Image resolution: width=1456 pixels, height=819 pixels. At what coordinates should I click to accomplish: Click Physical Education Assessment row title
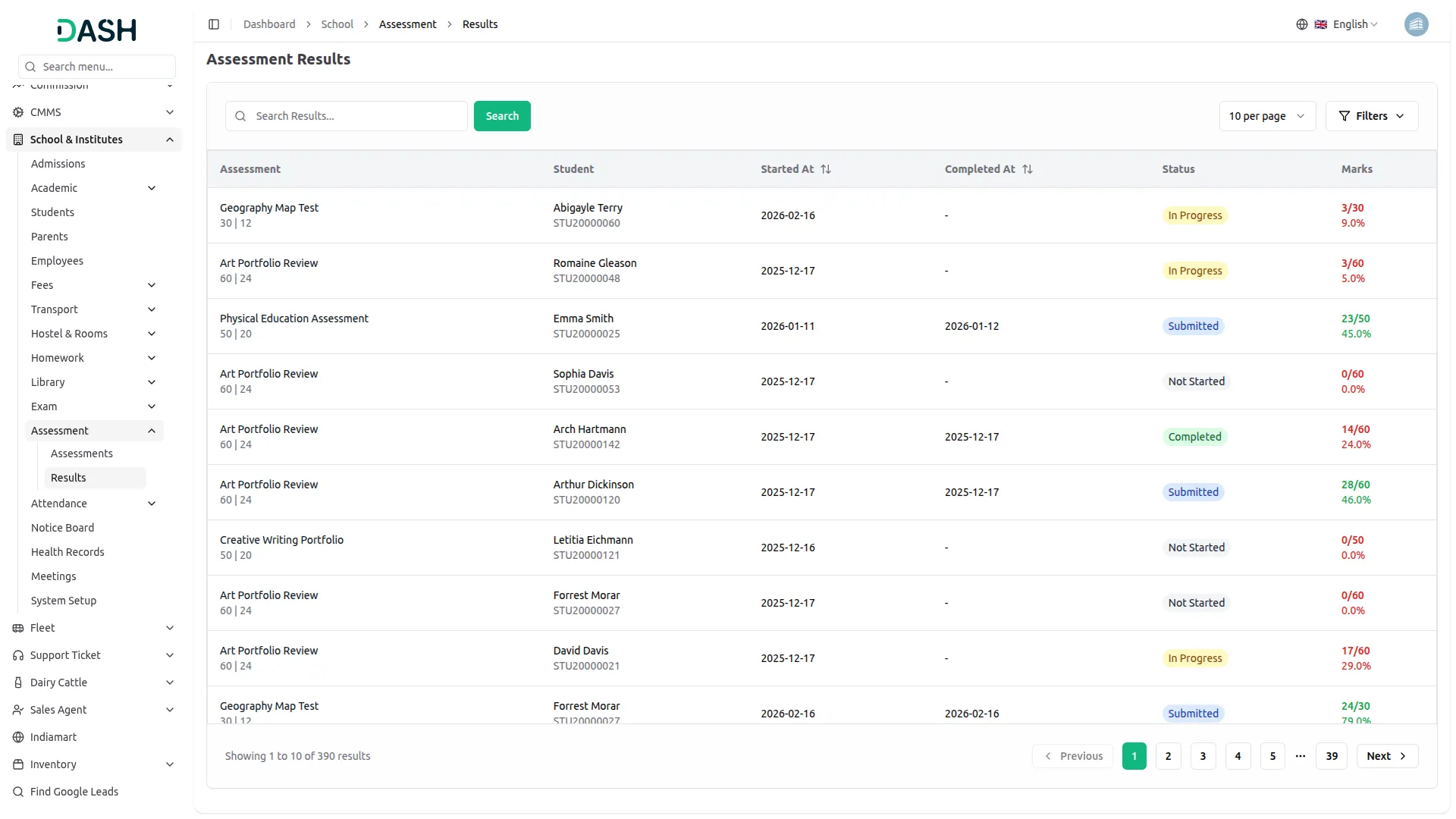294,318
